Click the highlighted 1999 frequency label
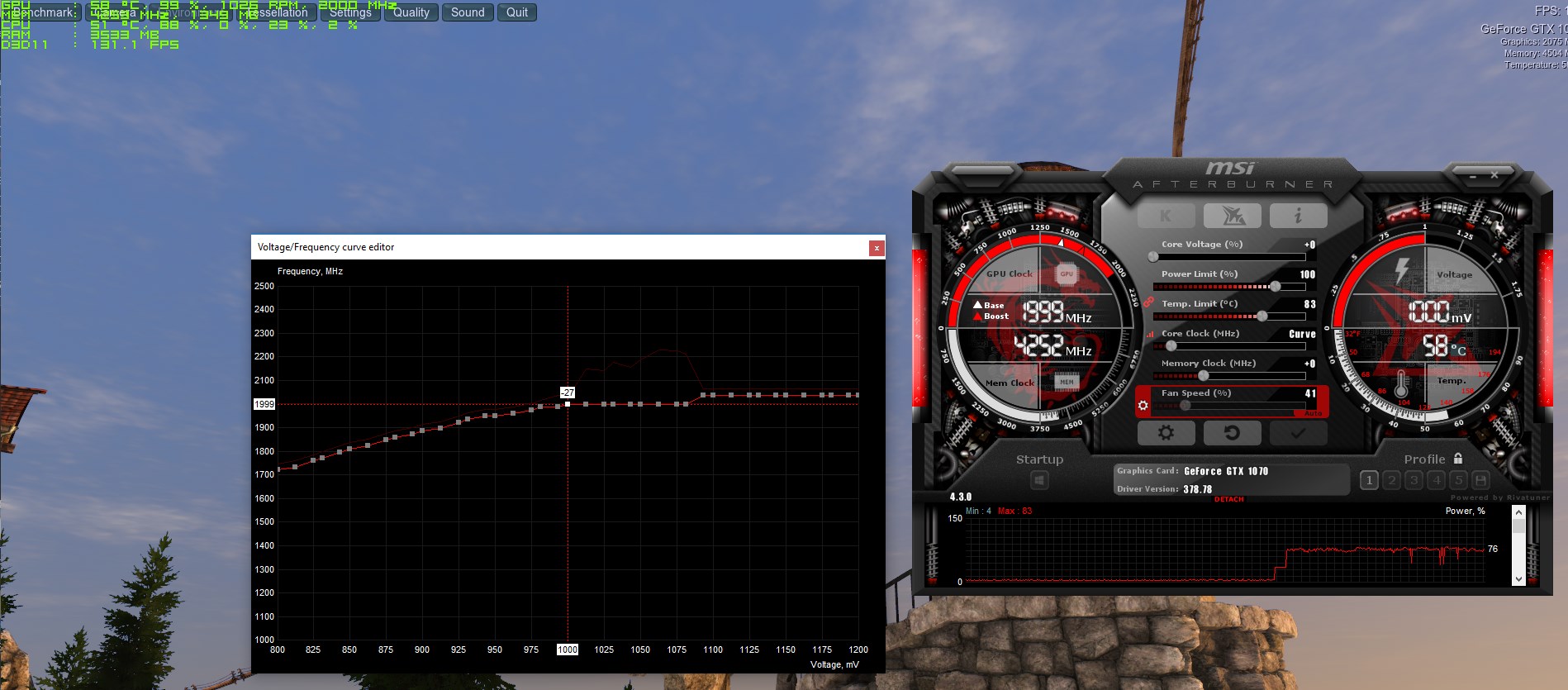Screen dimensions: 1568x690 (x=264, y=404)
